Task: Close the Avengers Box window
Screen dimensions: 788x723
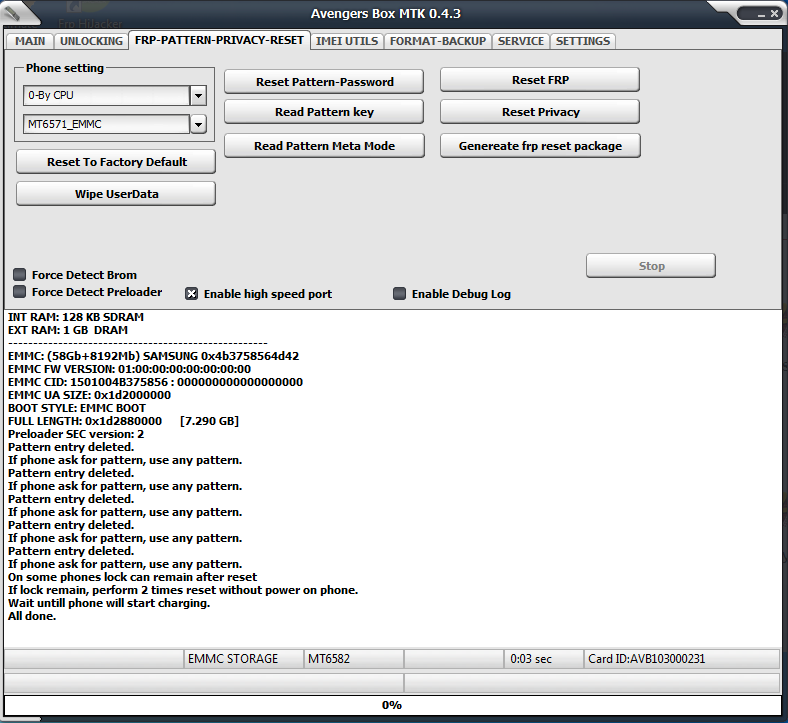Action: pos(774,14)
